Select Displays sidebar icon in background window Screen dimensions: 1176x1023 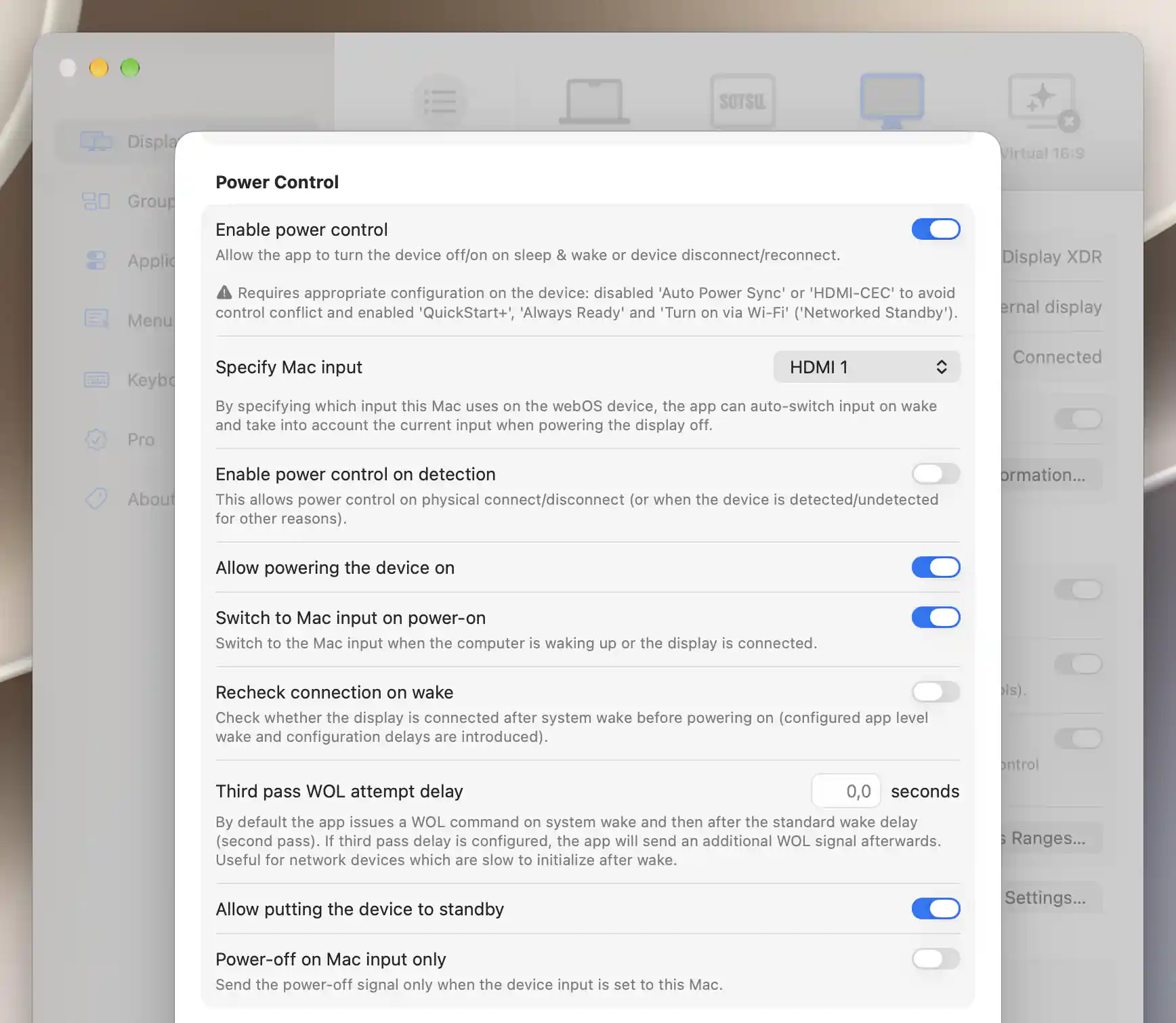coord(96,142)
